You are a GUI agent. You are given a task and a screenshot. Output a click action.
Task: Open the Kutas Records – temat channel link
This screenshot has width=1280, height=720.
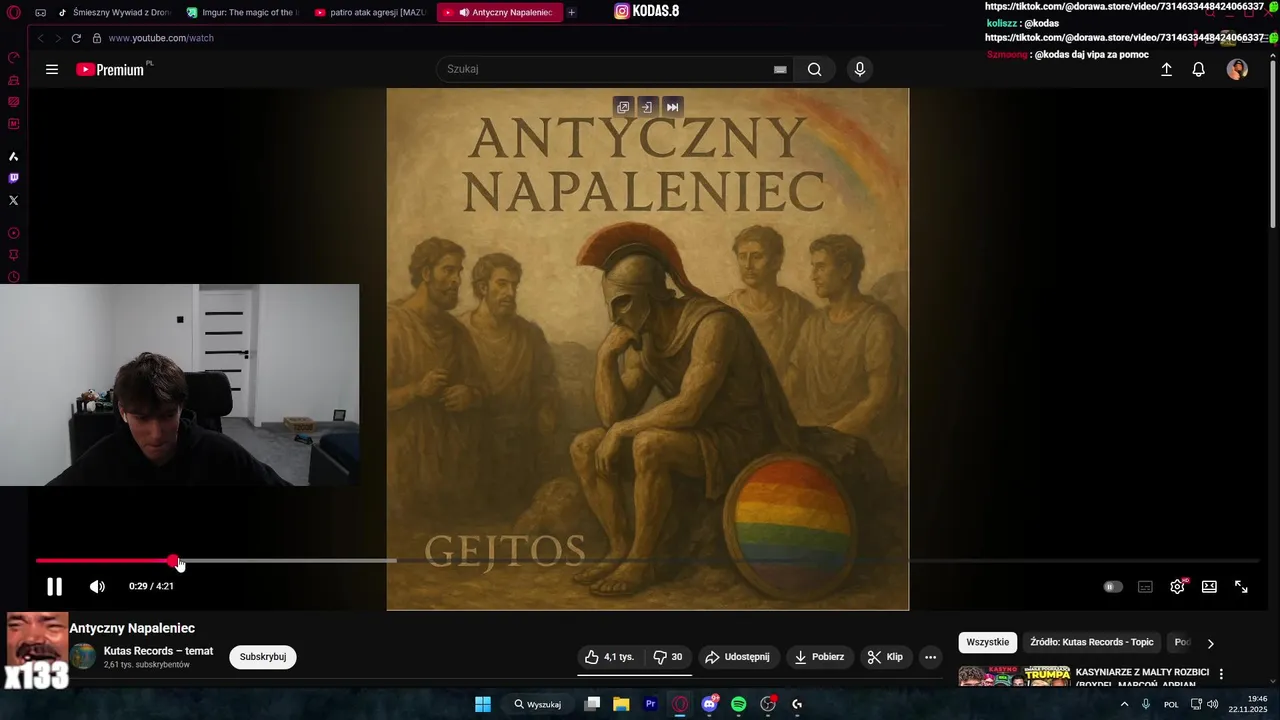[x=158, y=651]
